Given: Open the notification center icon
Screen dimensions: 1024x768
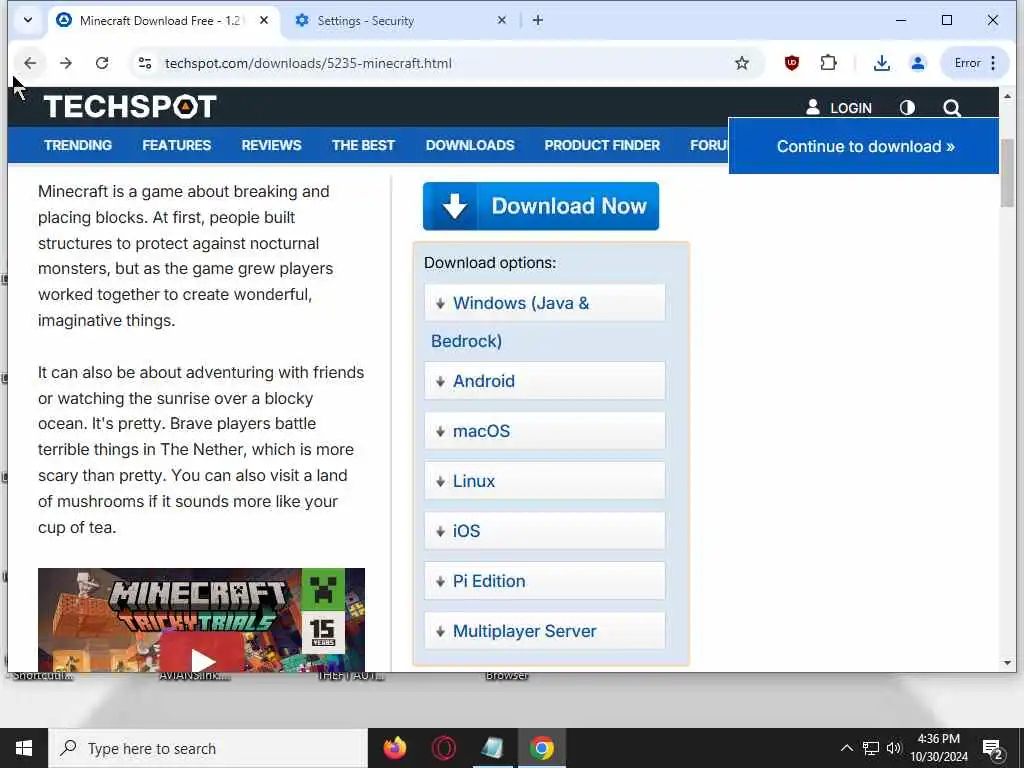Looking at the screenshot, I should (x=993, y=750).
